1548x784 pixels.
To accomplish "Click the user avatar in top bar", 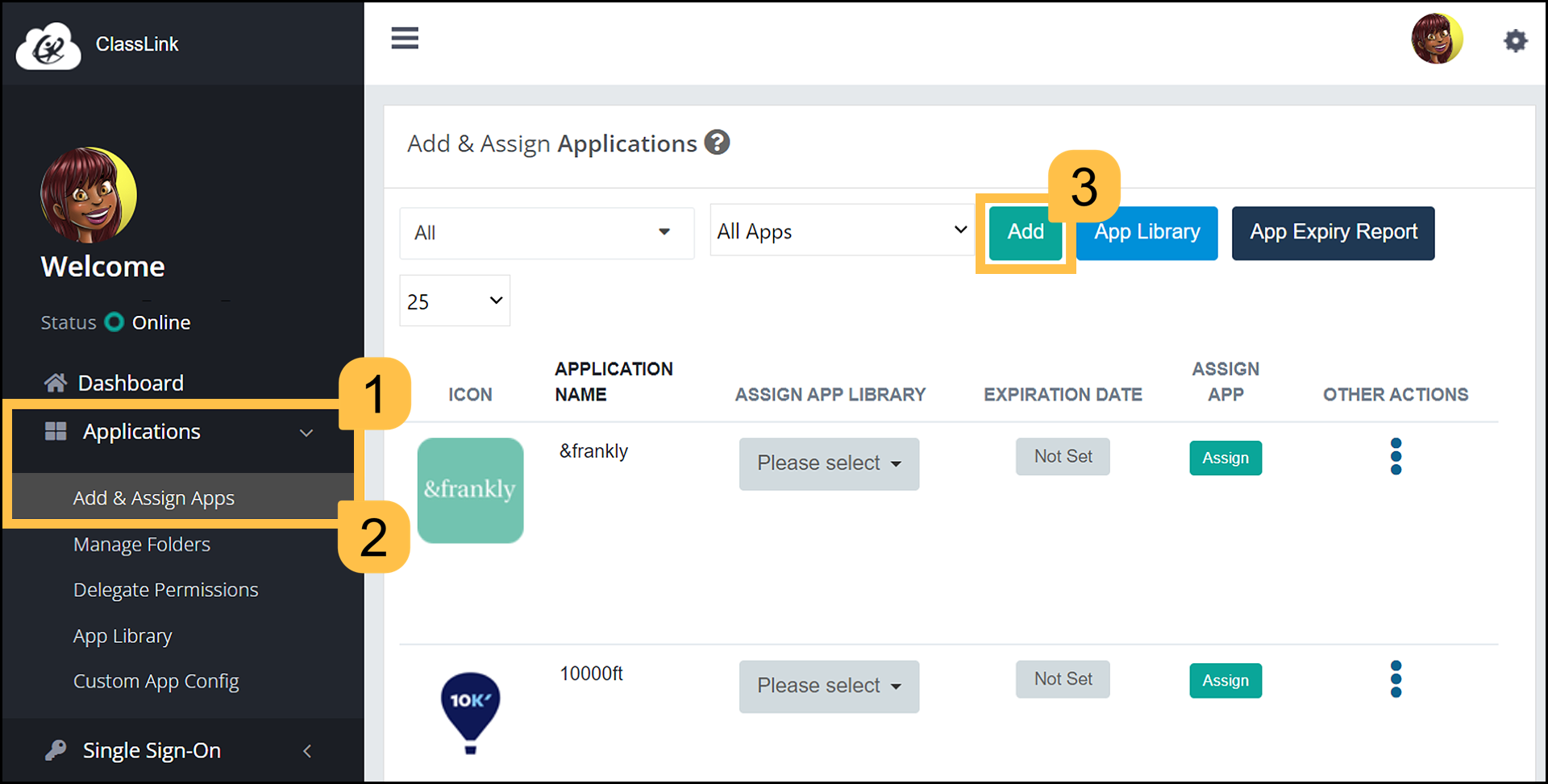I will click(x=1437, y=39).
